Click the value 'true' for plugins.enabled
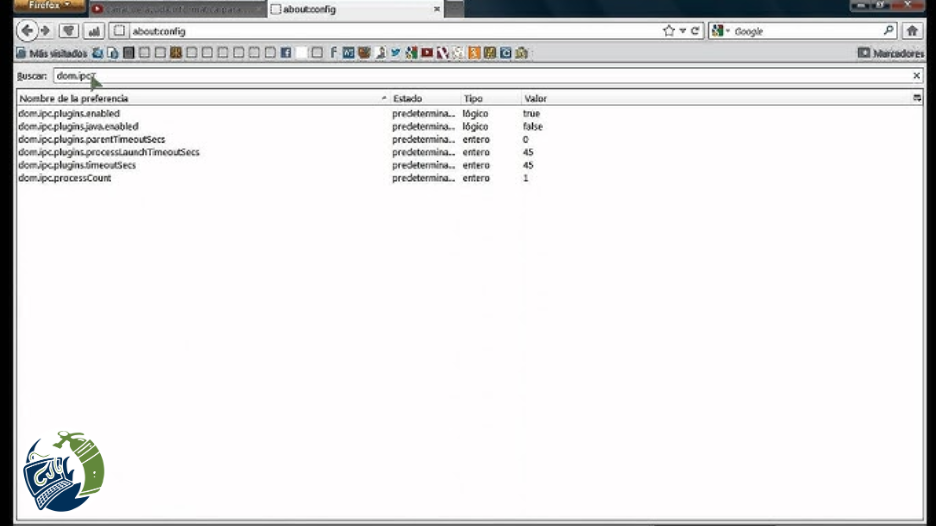Screen dimensions: 936x526 (x=531, y=113)
